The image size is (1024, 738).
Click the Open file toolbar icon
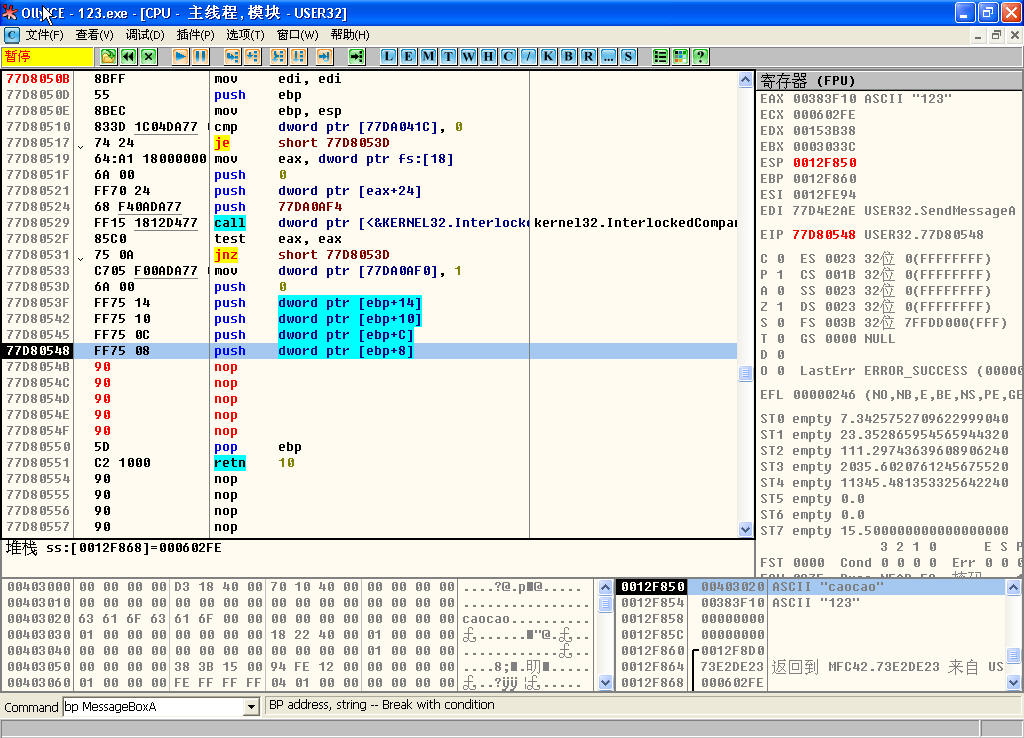(x=108, y=56)
